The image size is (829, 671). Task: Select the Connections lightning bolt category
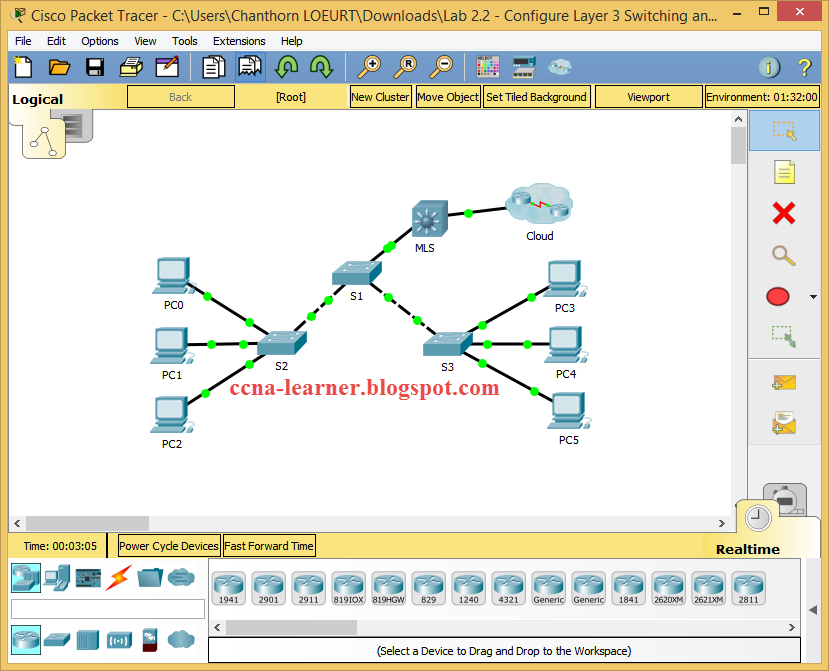click(117, 578)
